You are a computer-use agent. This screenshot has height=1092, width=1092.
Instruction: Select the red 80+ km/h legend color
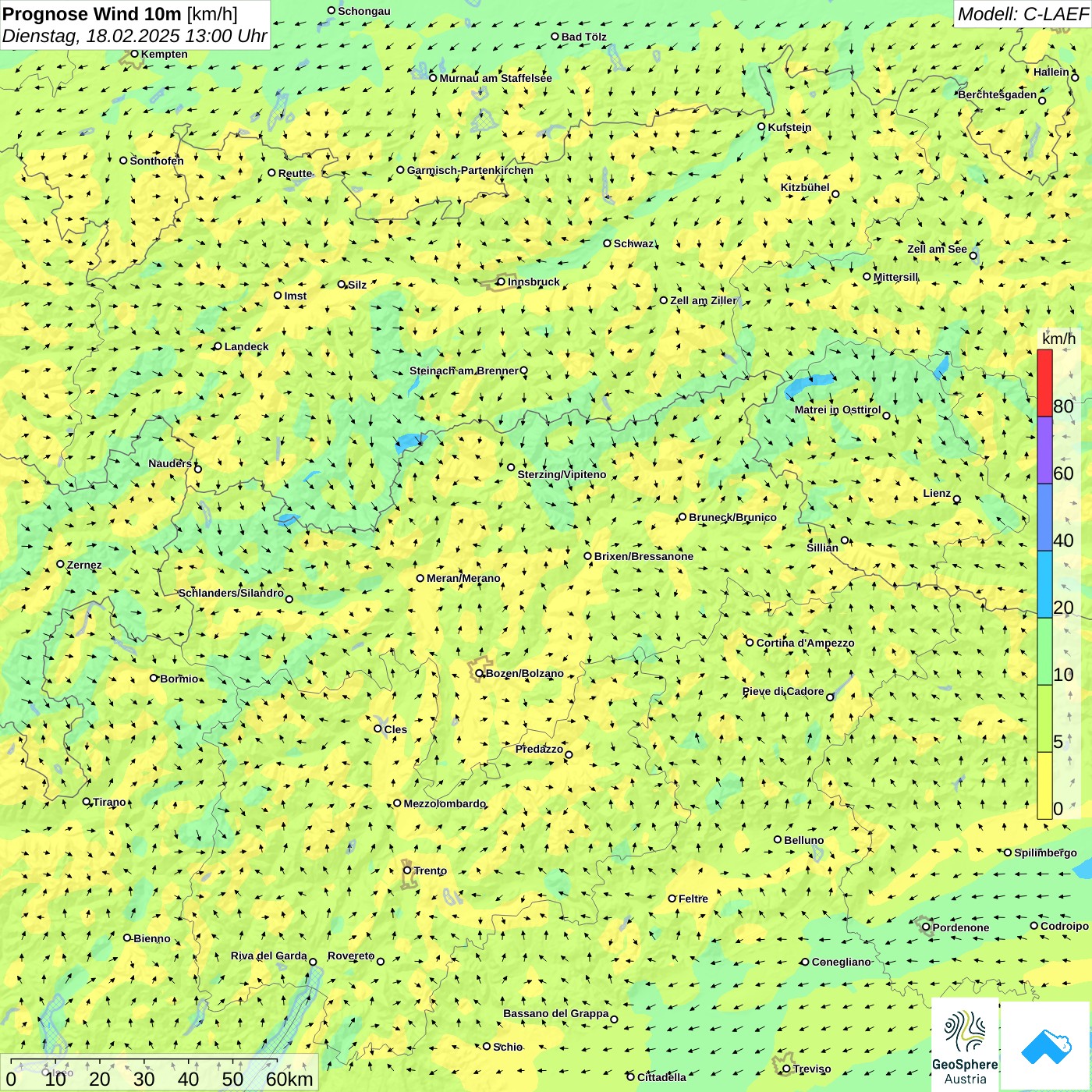click(1044, 383)
